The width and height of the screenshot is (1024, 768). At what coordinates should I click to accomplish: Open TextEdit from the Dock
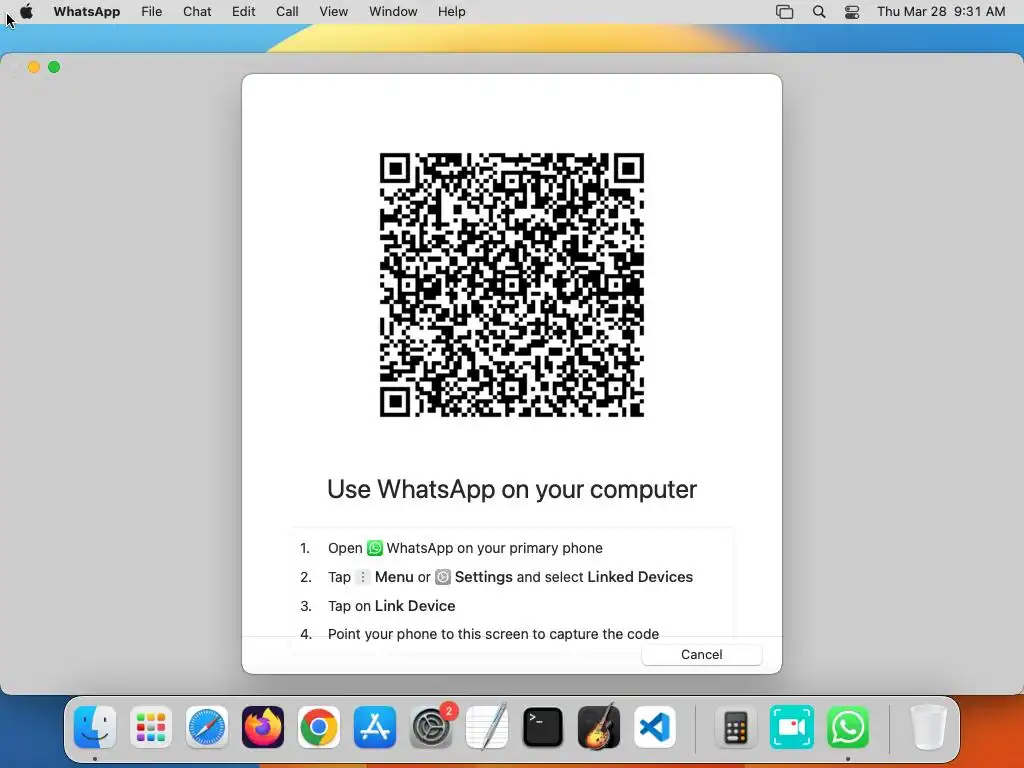[x=487, y=727]
